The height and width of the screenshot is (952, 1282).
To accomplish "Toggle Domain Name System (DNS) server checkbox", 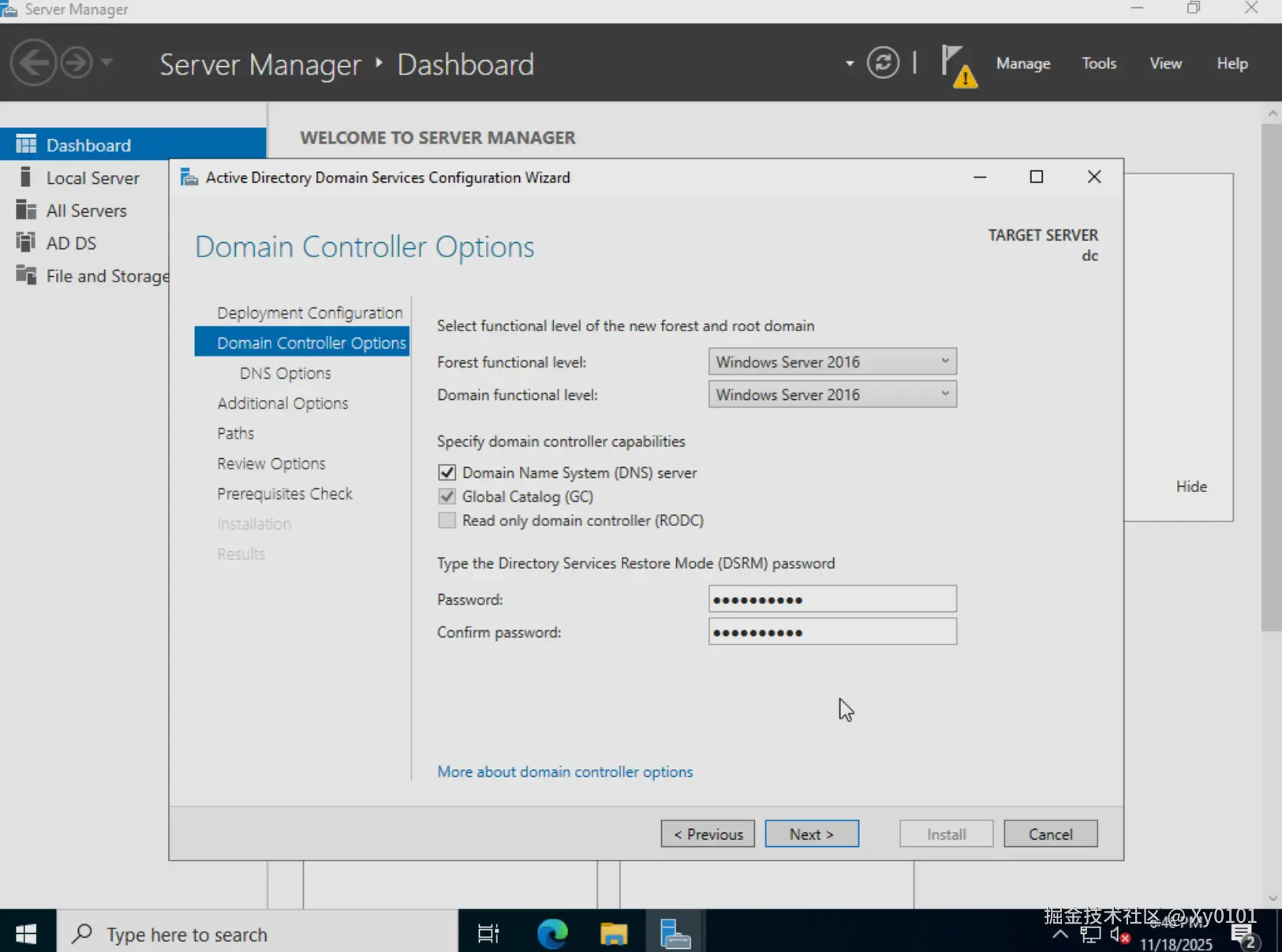I will 447,472.
